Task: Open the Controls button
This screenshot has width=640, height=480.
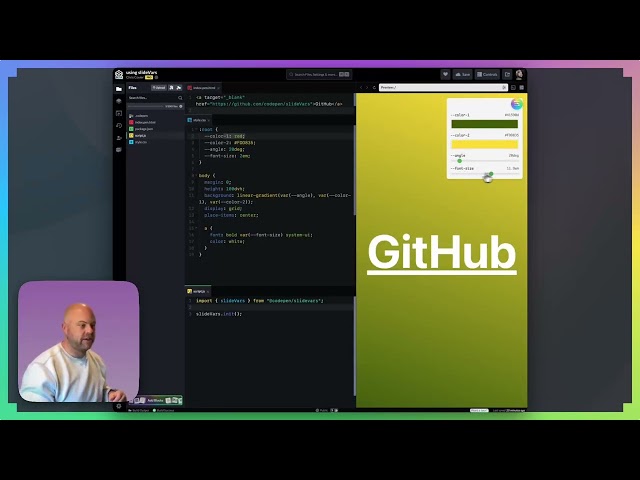Action: pos(487,74)
